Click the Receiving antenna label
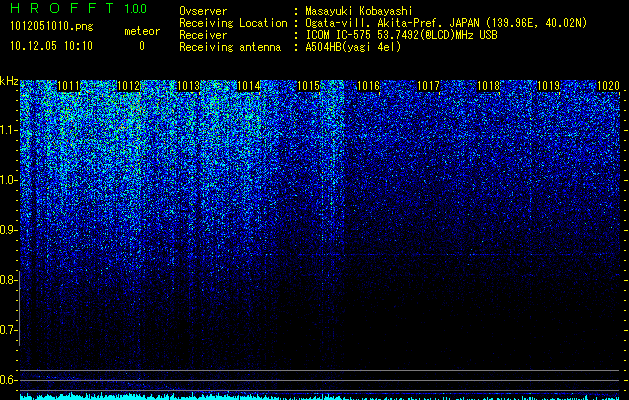 click(x=230, y=47)
